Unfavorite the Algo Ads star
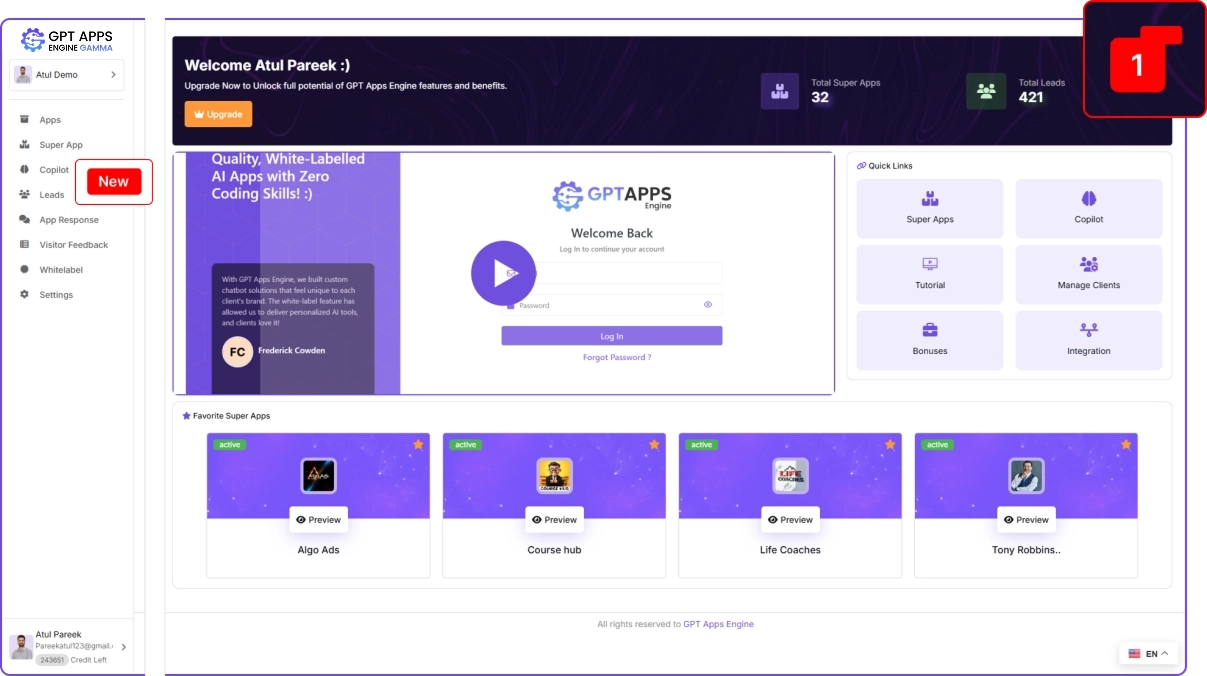The width and height of the screenshot is (1207, 676). [x=418, y=444]
